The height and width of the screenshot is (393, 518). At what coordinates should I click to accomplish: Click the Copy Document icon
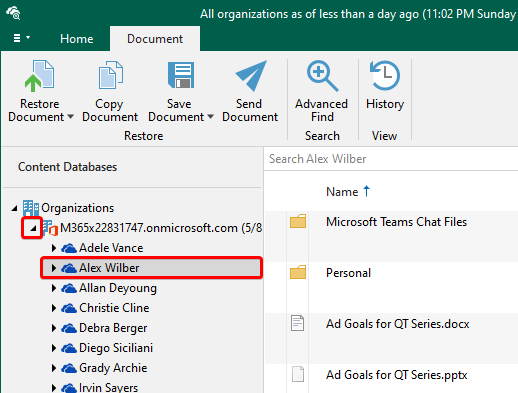111,75
